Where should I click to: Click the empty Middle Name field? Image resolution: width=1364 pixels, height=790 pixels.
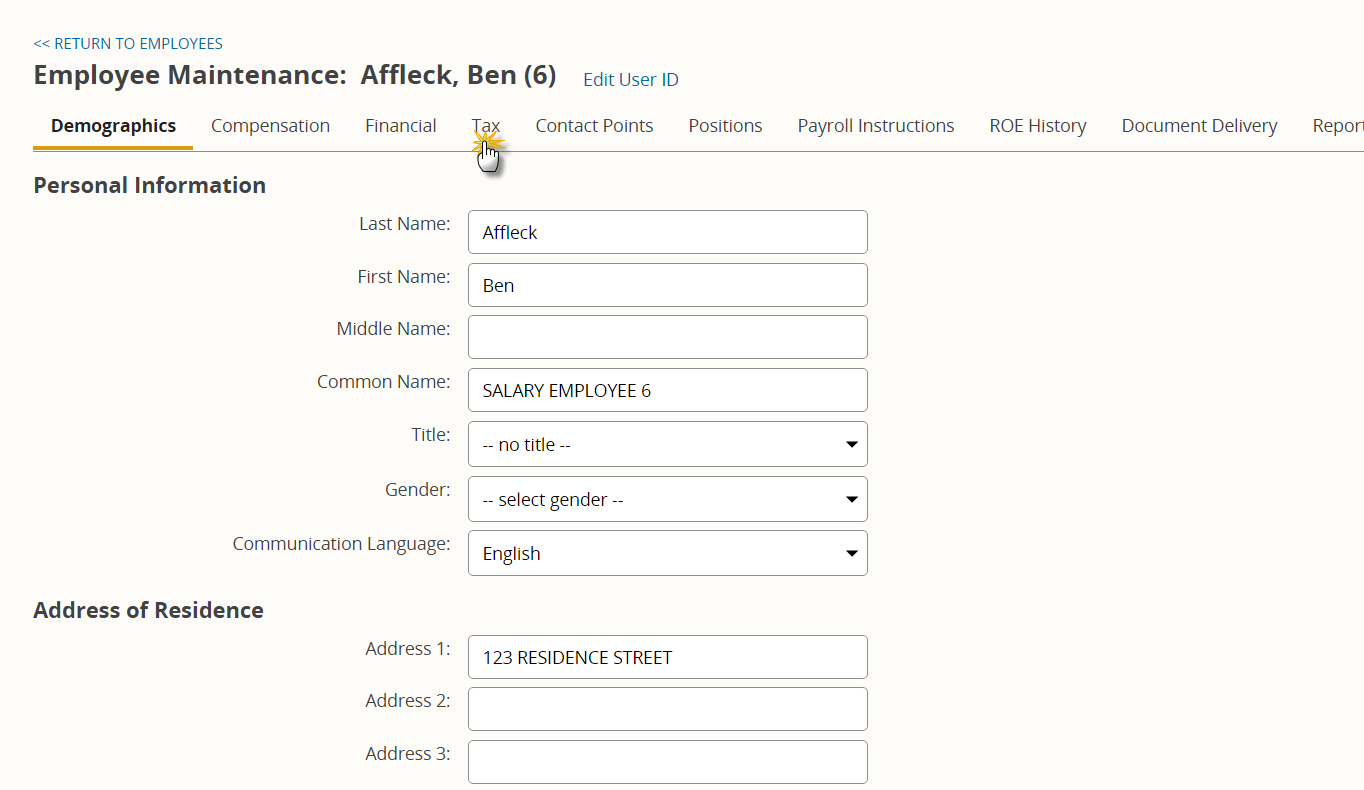coord(667,337)
